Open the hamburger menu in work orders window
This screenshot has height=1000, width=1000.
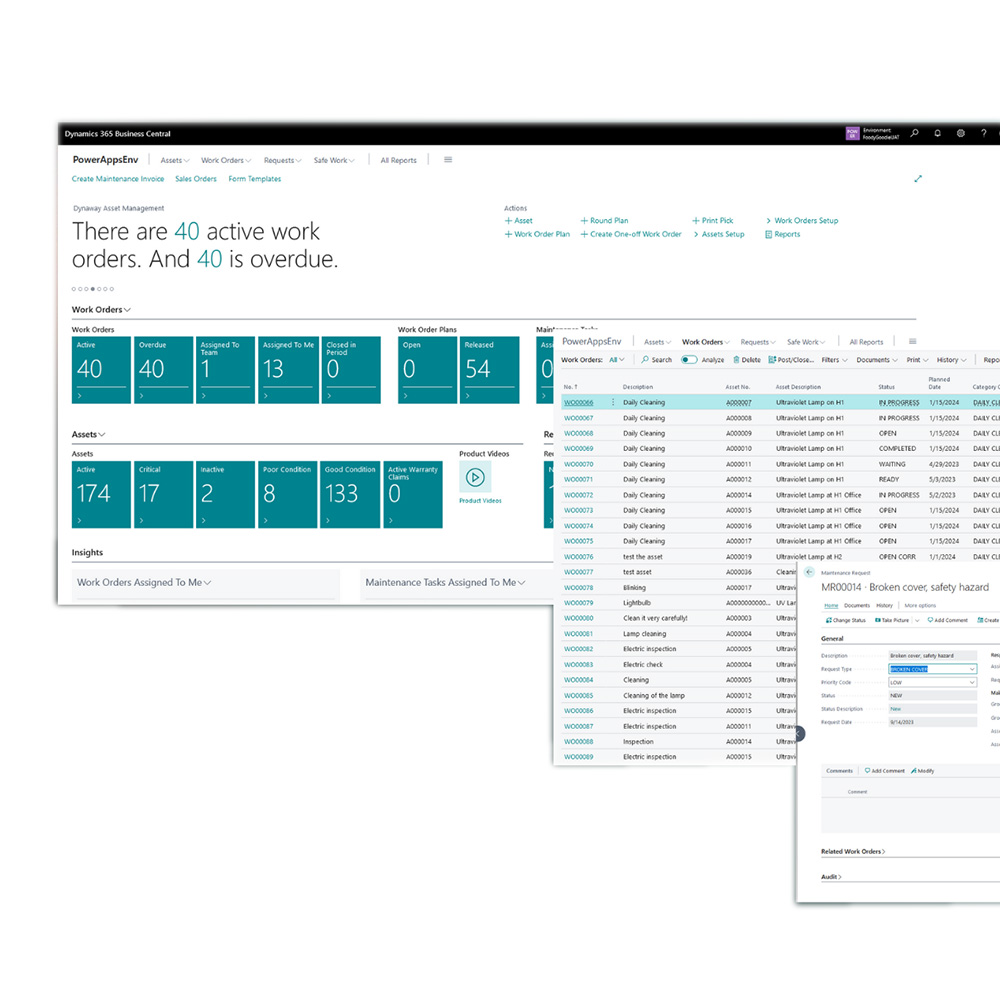913,341
